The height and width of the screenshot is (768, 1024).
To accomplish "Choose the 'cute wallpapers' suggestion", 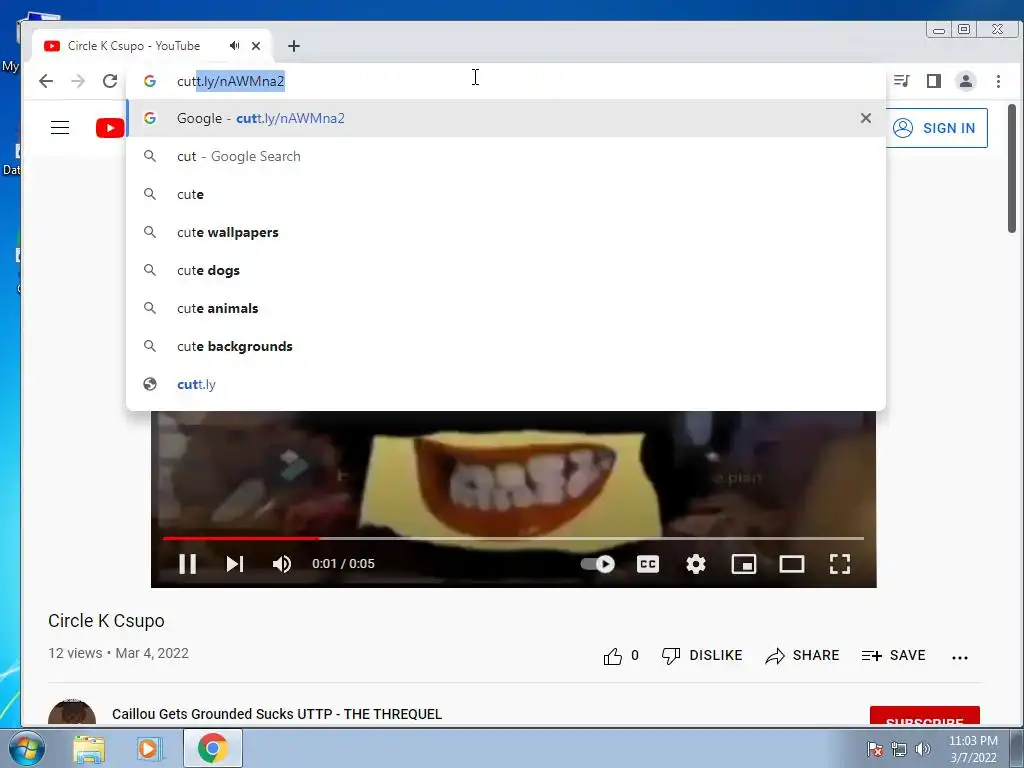I will click(x=506, y=232).
